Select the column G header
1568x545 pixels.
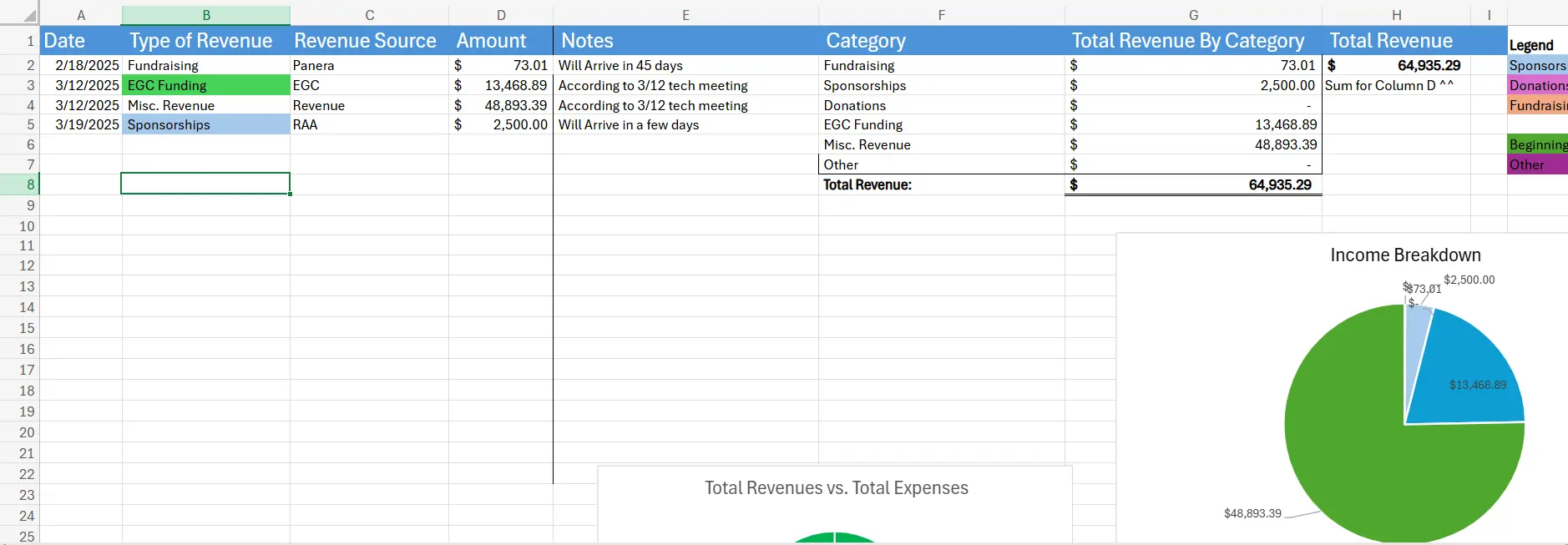click(x=1193, y=15)
